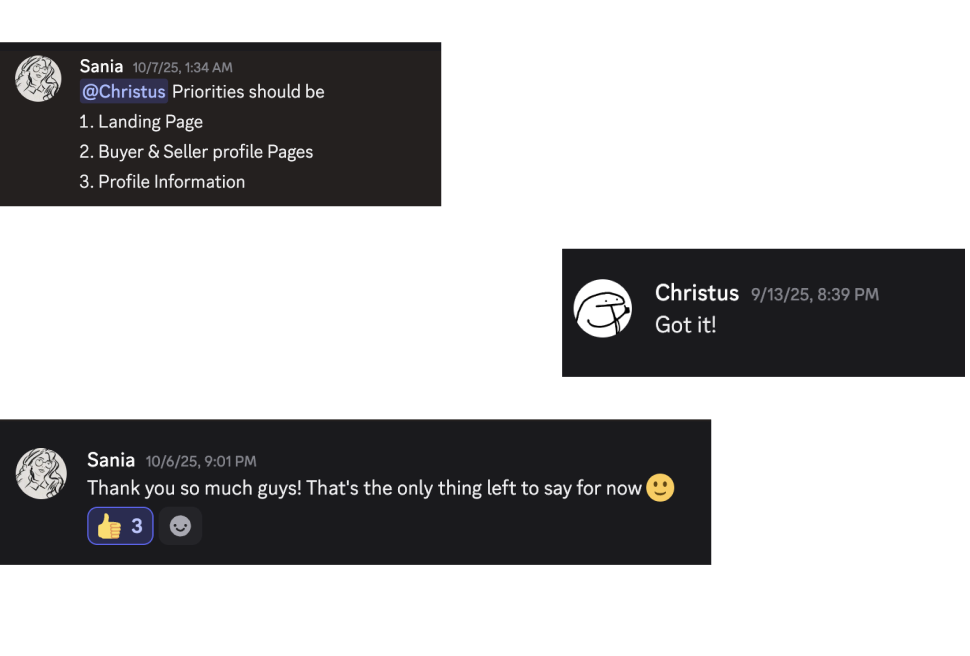This screenshot has width=970, height=656.
Task: Click Sania's avatar beside the Priorities message
Action: pos(39,79)
